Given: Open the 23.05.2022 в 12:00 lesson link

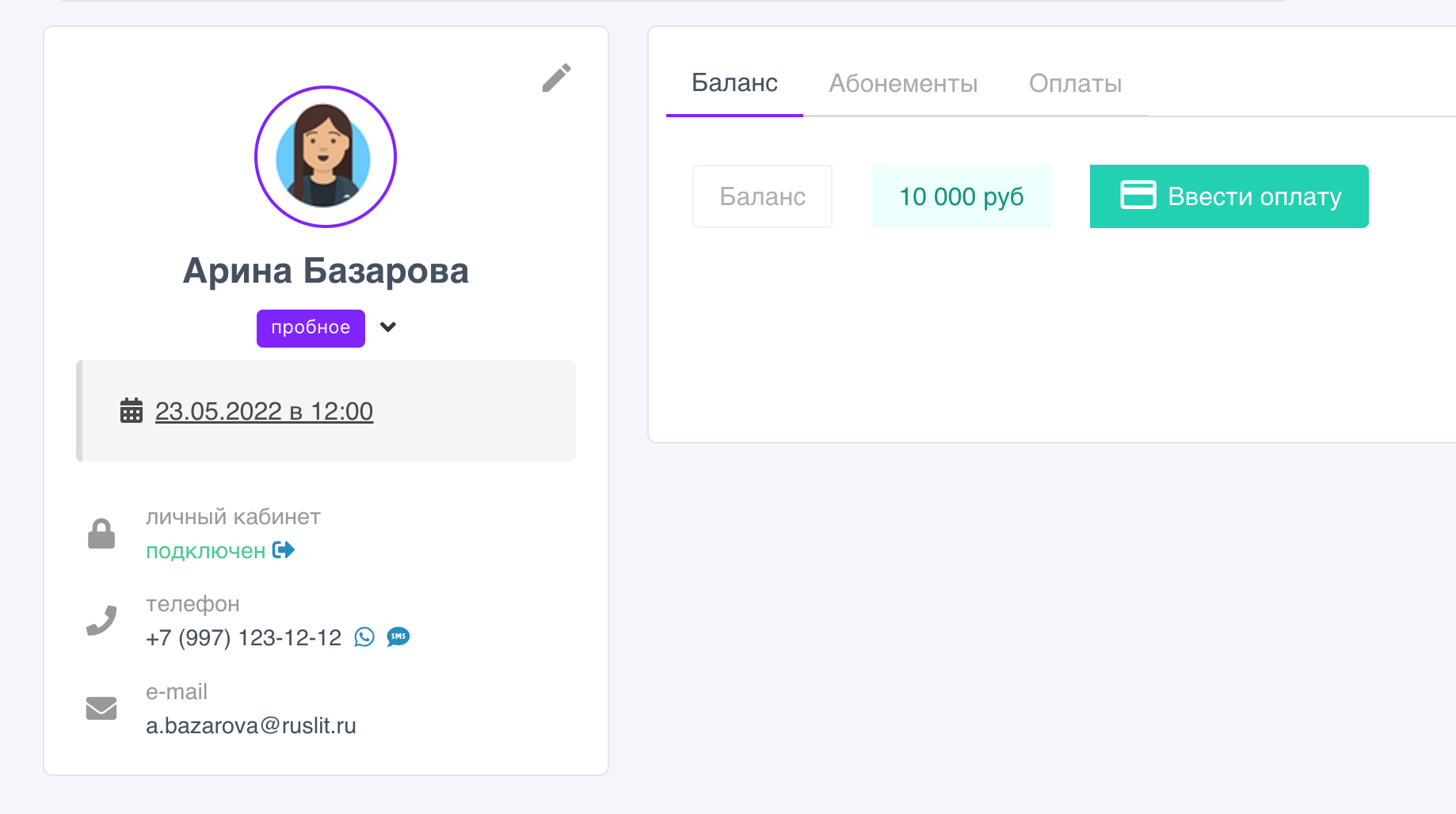Looking at the screenshot, I should click(x=264, y=411).
